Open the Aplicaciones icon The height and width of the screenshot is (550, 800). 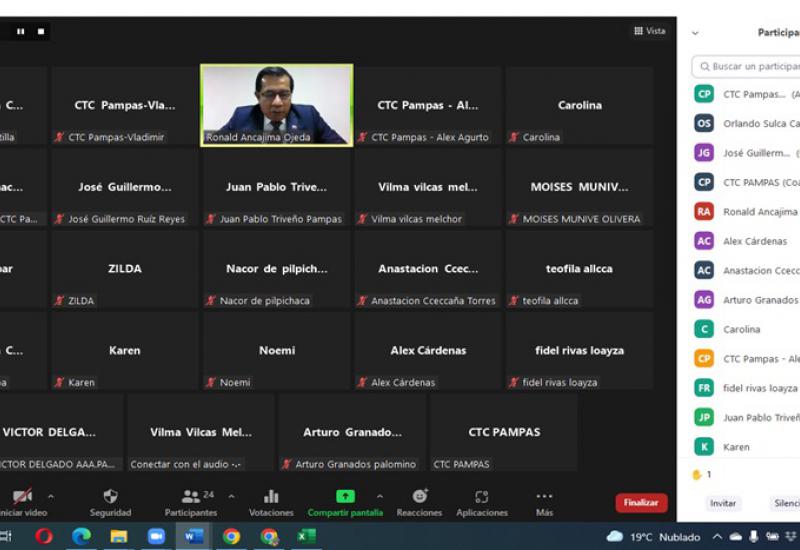[482, 497]
